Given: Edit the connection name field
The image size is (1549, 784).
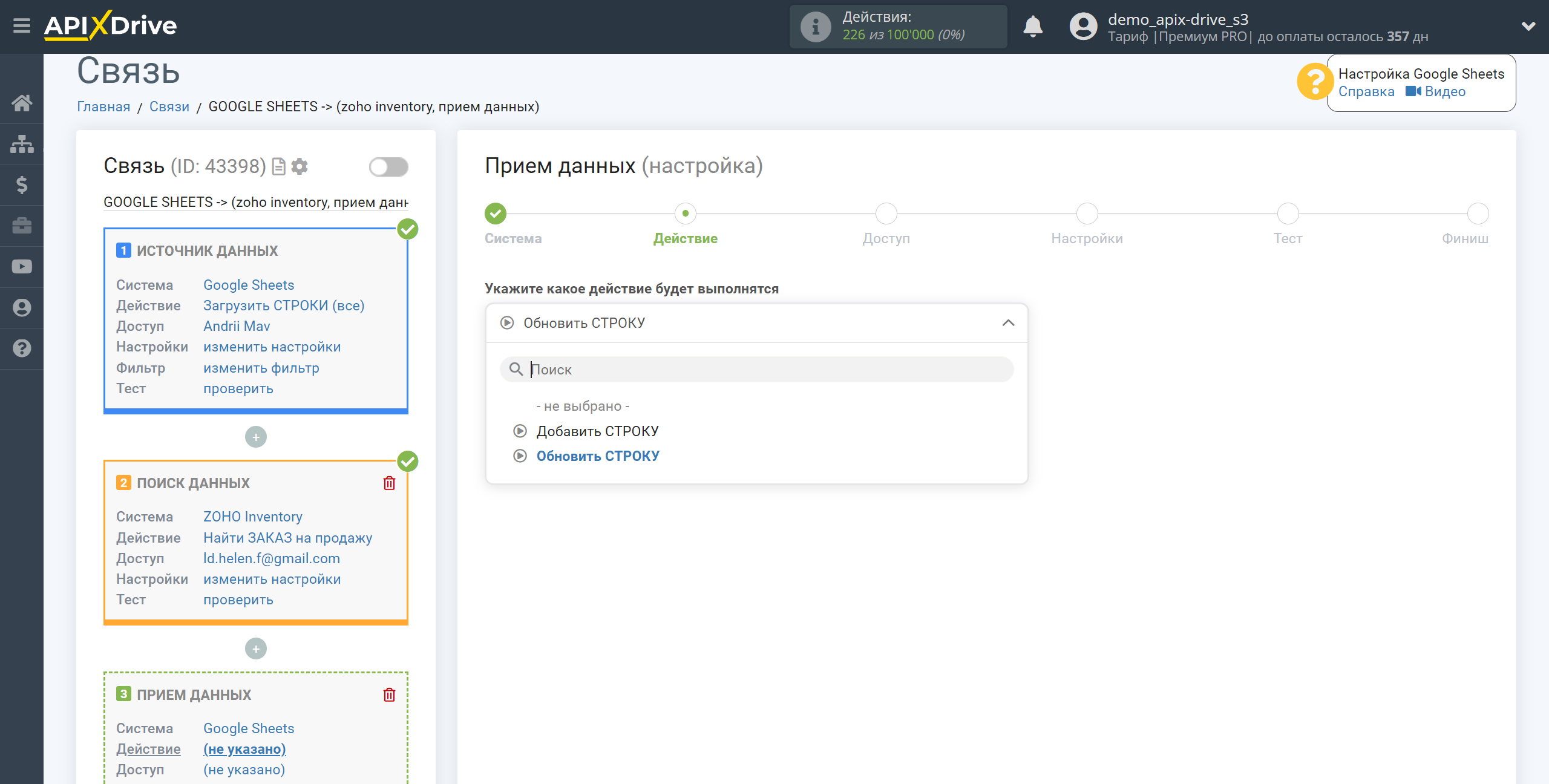Looking at the screenshot, I should [256, 202].
